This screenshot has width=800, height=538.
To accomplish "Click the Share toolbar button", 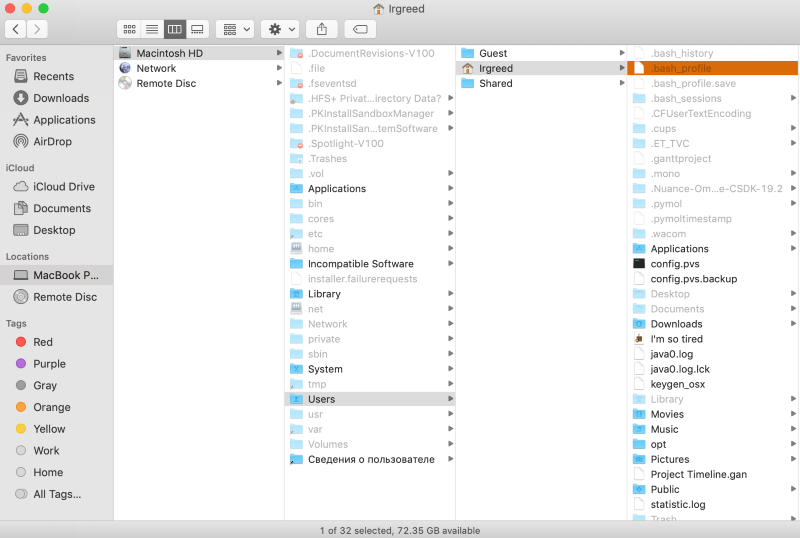I will click(x=322, y=29).
